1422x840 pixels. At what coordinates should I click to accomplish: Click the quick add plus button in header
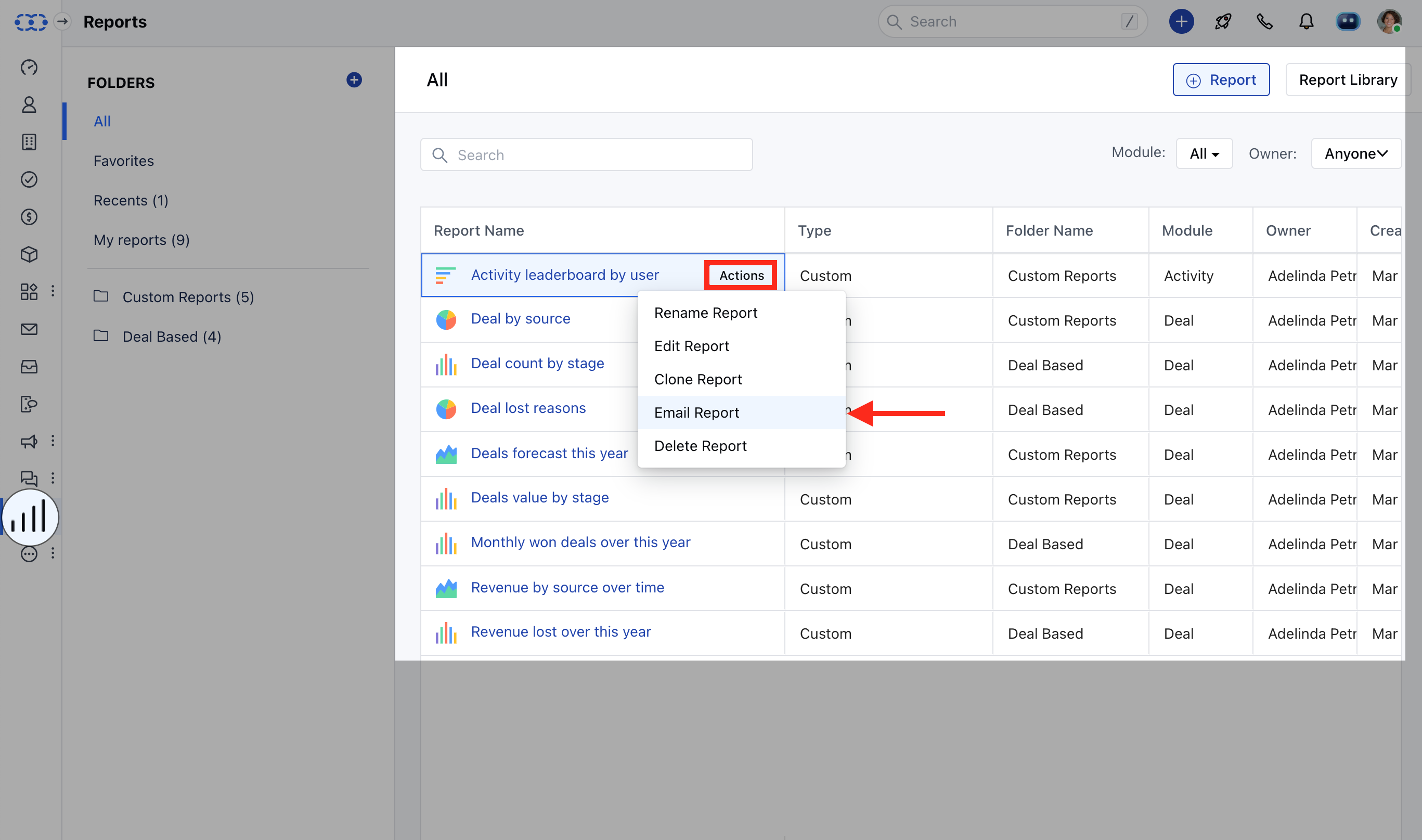tap(1181, 21)
